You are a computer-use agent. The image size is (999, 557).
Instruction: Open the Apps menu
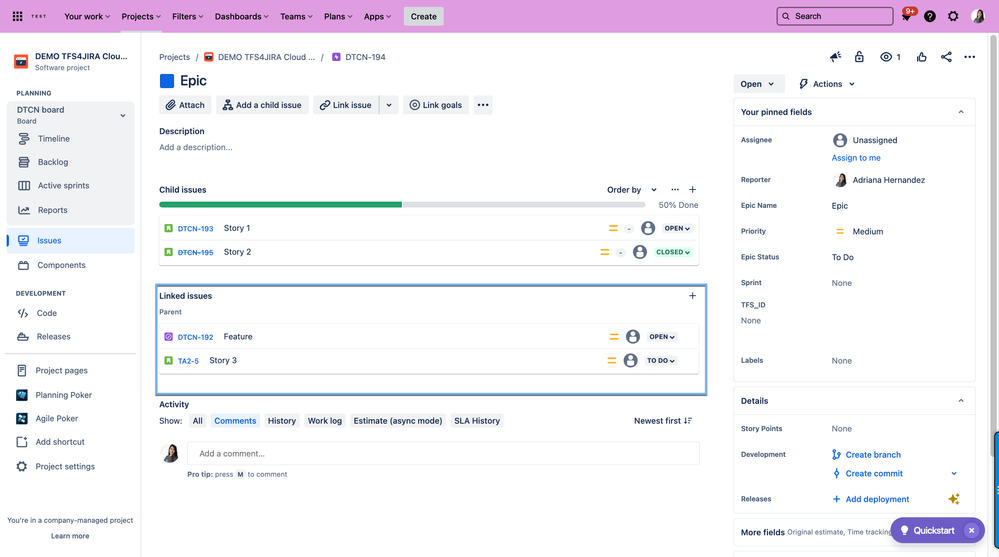377,17
